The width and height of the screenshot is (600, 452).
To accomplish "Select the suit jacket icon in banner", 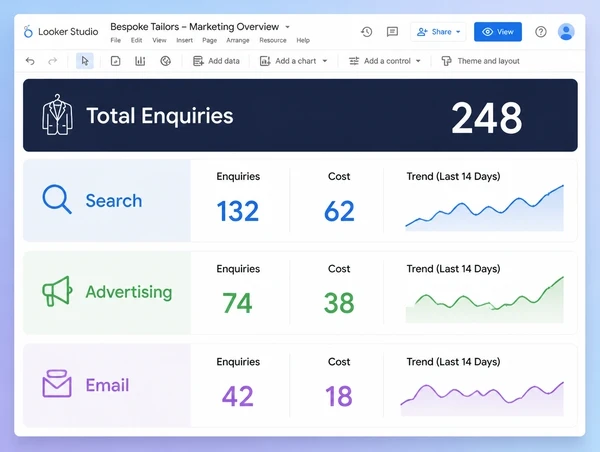I will click(x=57, y=115).
